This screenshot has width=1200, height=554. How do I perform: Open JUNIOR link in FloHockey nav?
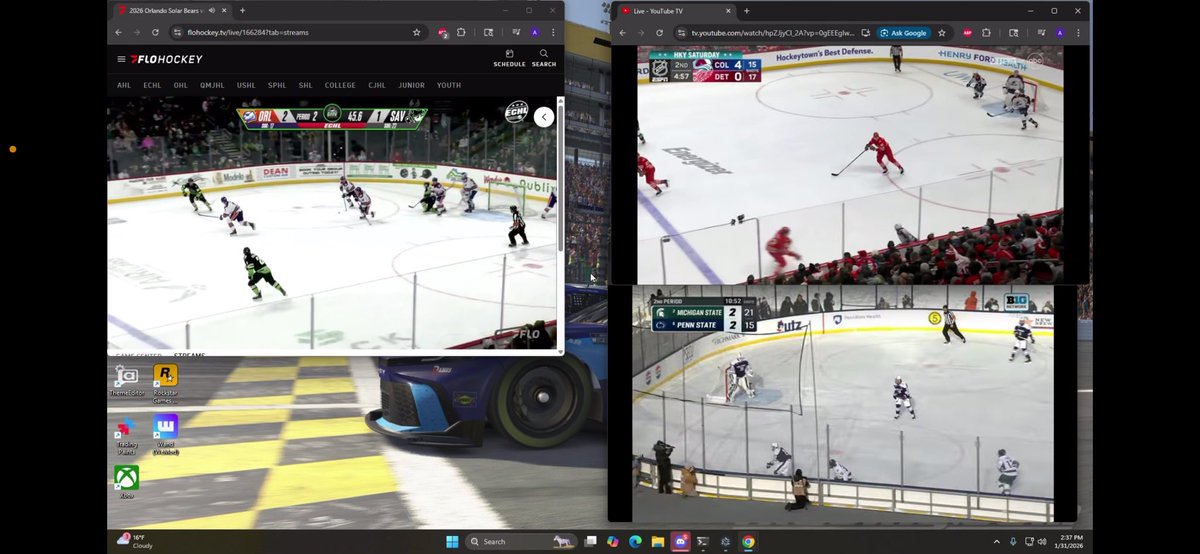pyautogui.click(x=411, y=85)
